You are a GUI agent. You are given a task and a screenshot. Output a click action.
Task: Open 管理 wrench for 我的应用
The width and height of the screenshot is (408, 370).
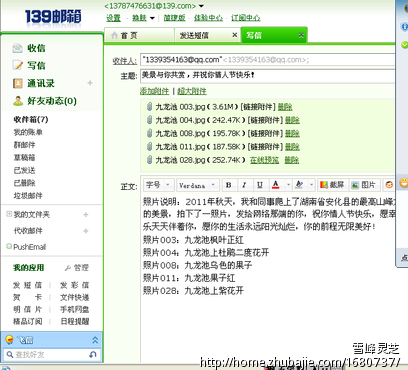(76, 268)
